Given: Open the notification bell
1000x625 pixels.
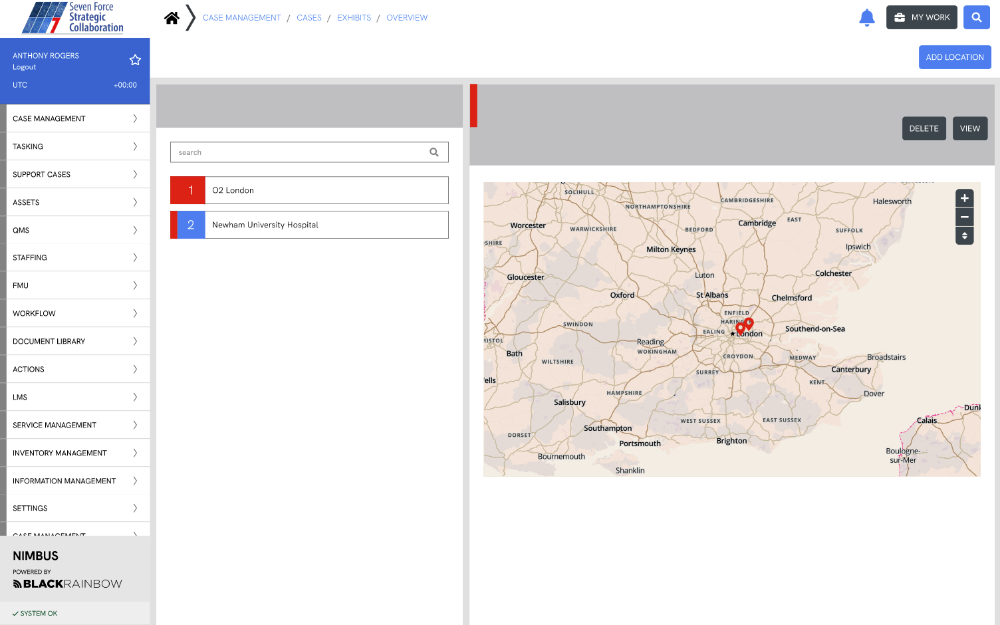Looking at the screenshot, I should click(x=866, y=17).
